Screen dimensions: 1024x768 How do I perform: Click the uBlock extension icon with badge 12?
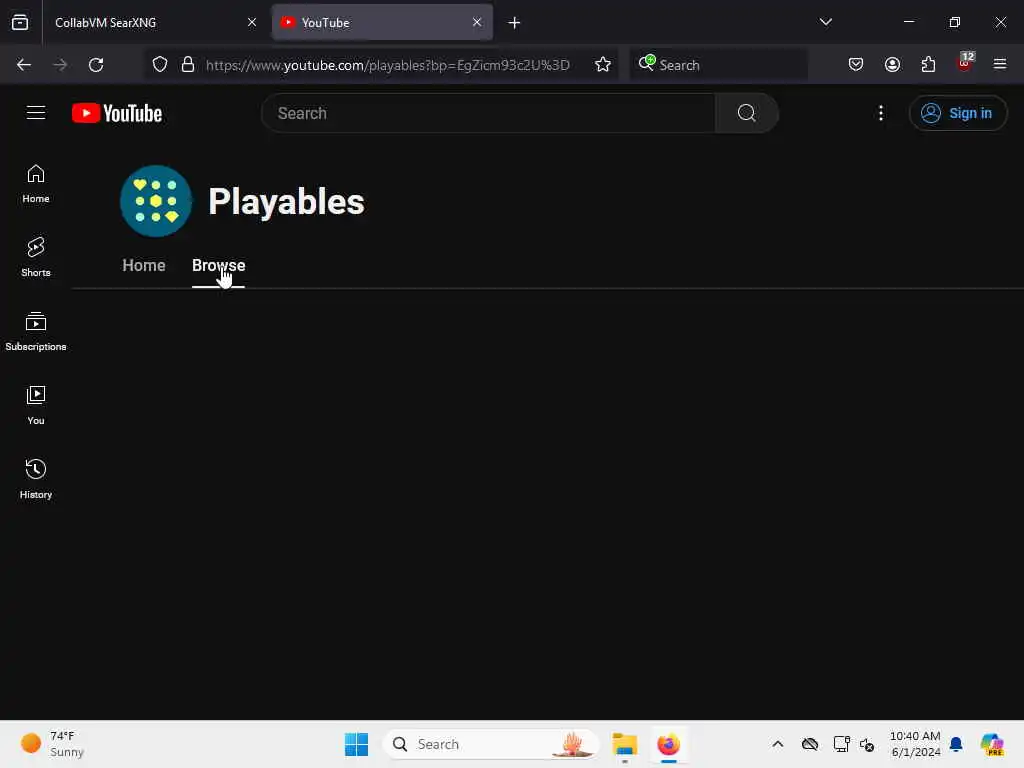(965, 63)
